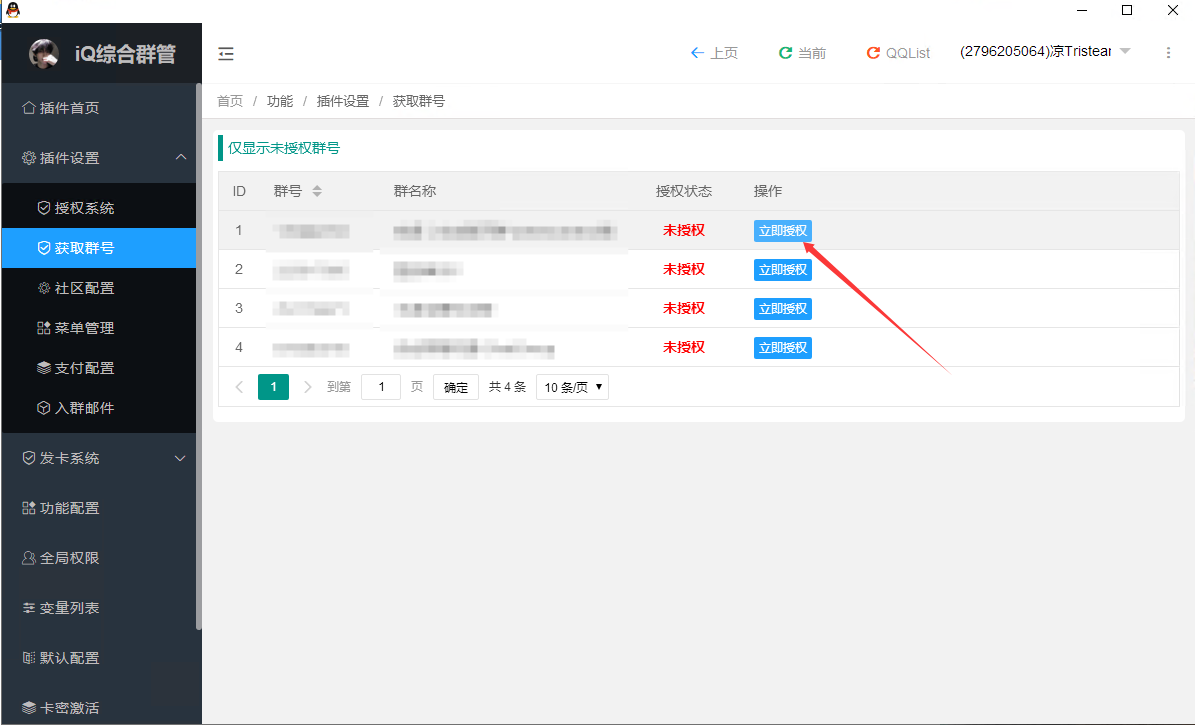Select 社区配置 in the sidebar menu
This screenshot has height=725, width=1195.
pos(84,288)
